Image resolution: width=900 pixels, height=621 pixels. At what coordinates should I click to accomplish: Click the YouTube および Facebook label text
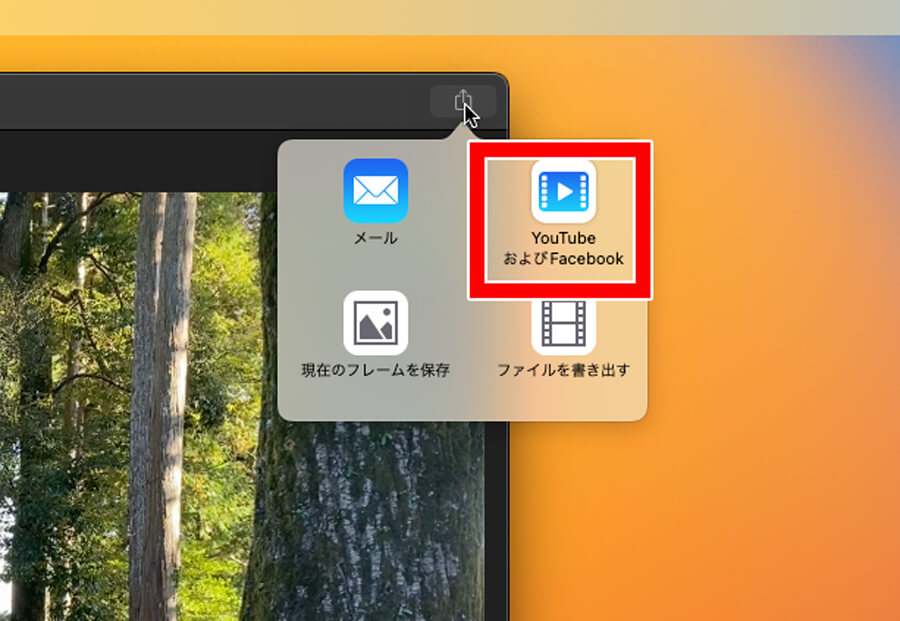pos(564,248)
